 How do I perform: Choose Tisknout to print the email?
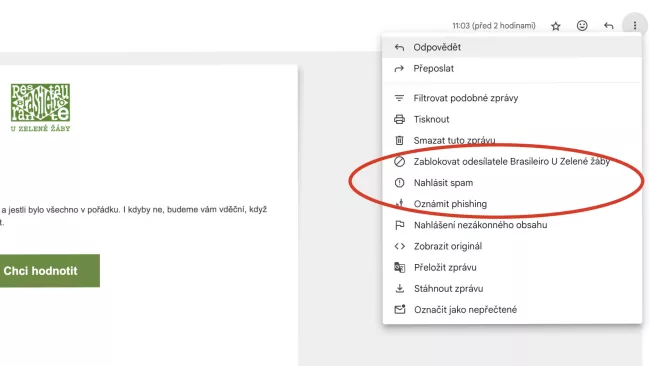click(512, 119)
